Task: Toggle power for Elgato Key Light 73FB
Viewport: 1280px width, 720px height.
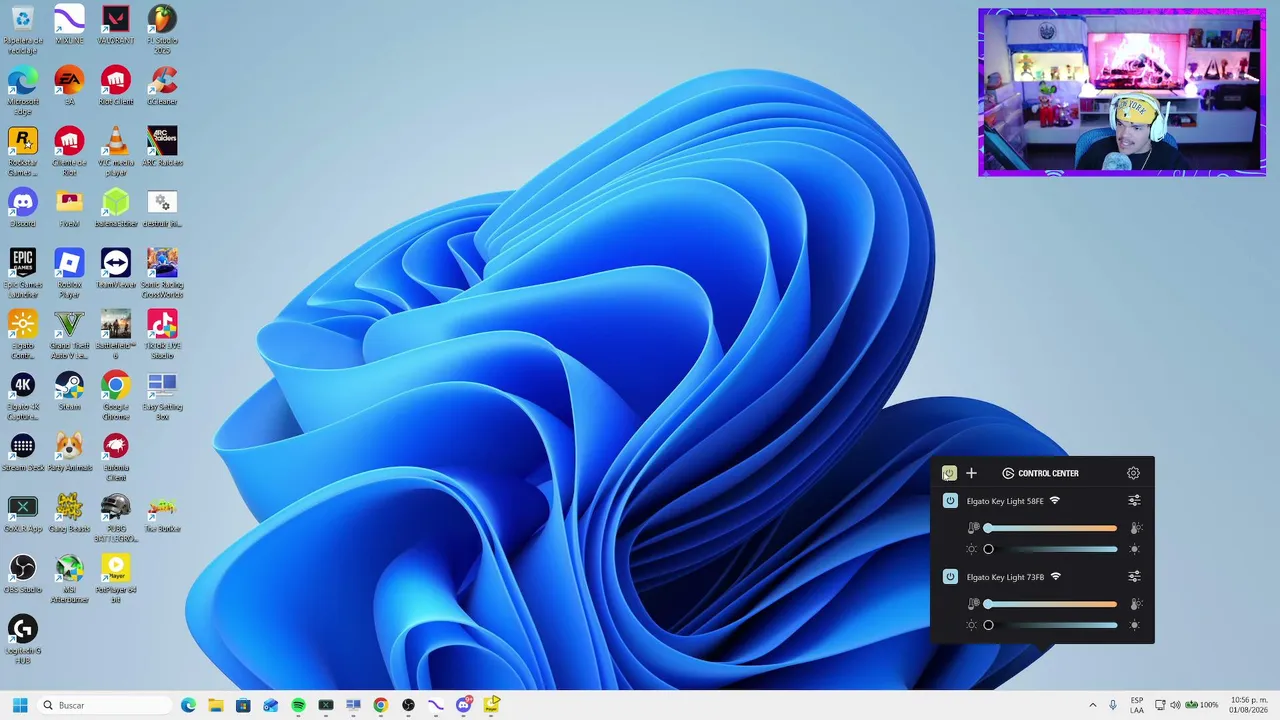Action: tap(950, 577)
